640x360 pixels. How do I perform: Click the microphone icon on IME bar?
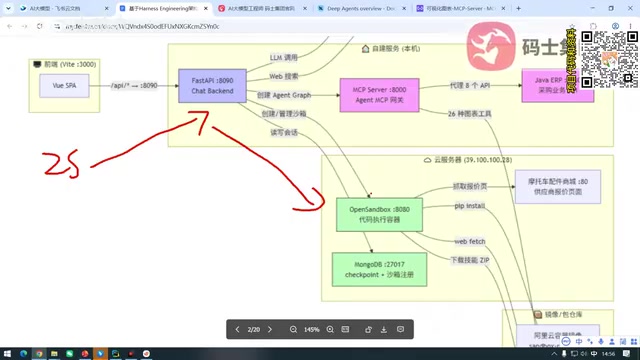(601, 341)
